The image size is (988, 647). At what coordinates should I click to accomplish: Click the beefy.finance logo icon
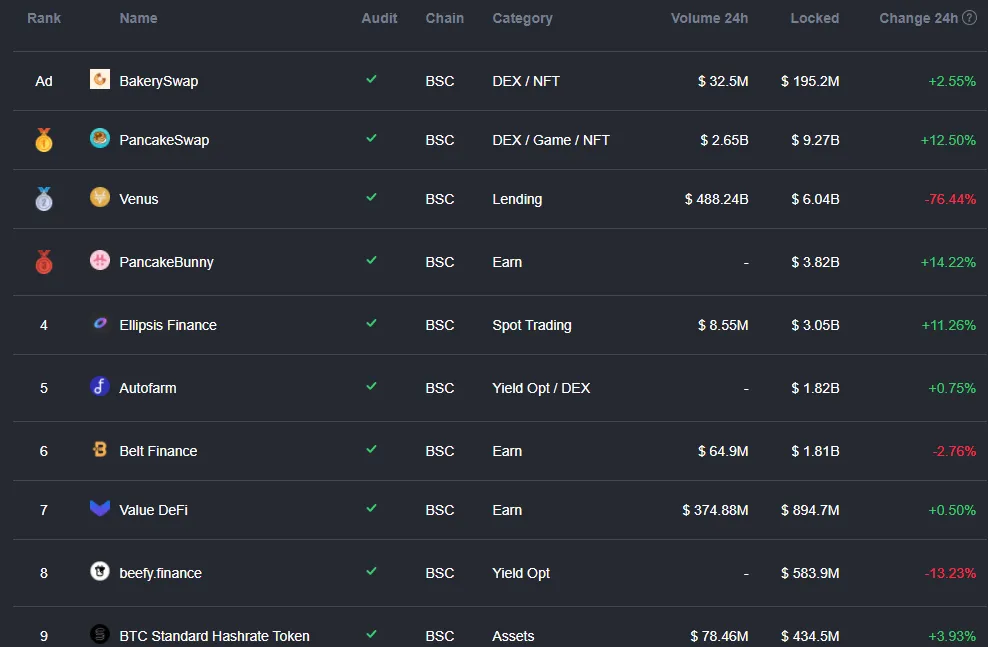tap(100, 571)
